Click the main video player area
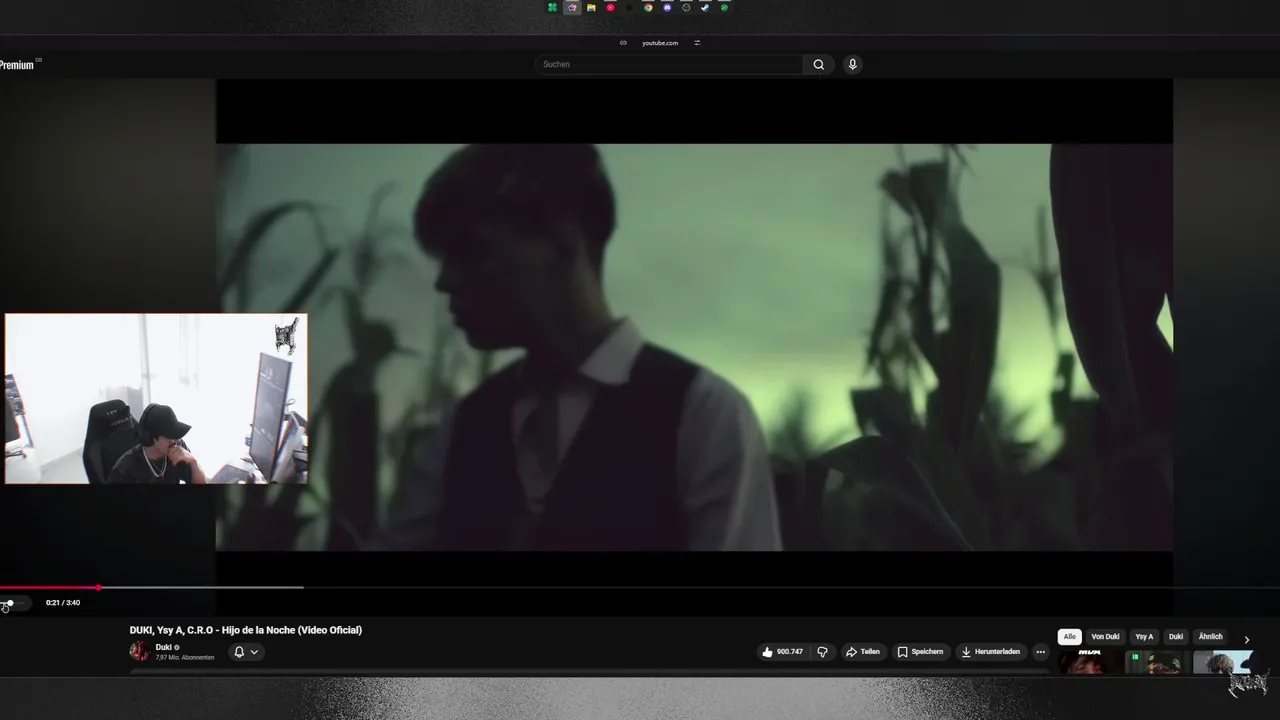This screenshot has height=720, width=1280. point(694,347)
